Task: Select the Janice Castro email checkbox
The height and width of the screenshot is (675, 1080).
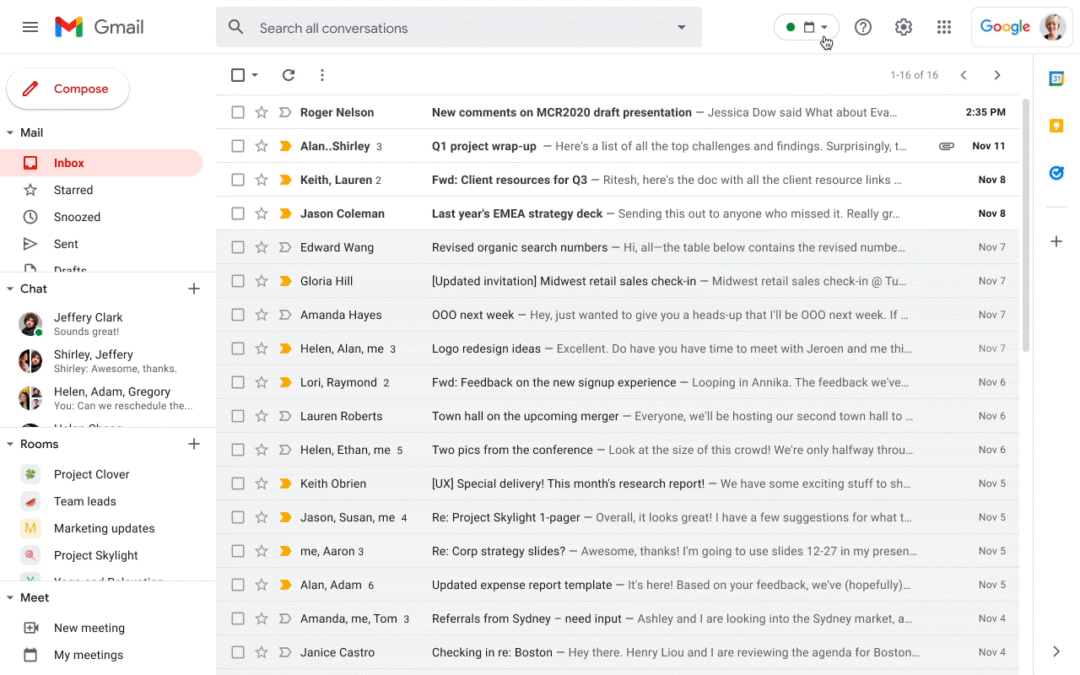Action: tap(238, 652)
